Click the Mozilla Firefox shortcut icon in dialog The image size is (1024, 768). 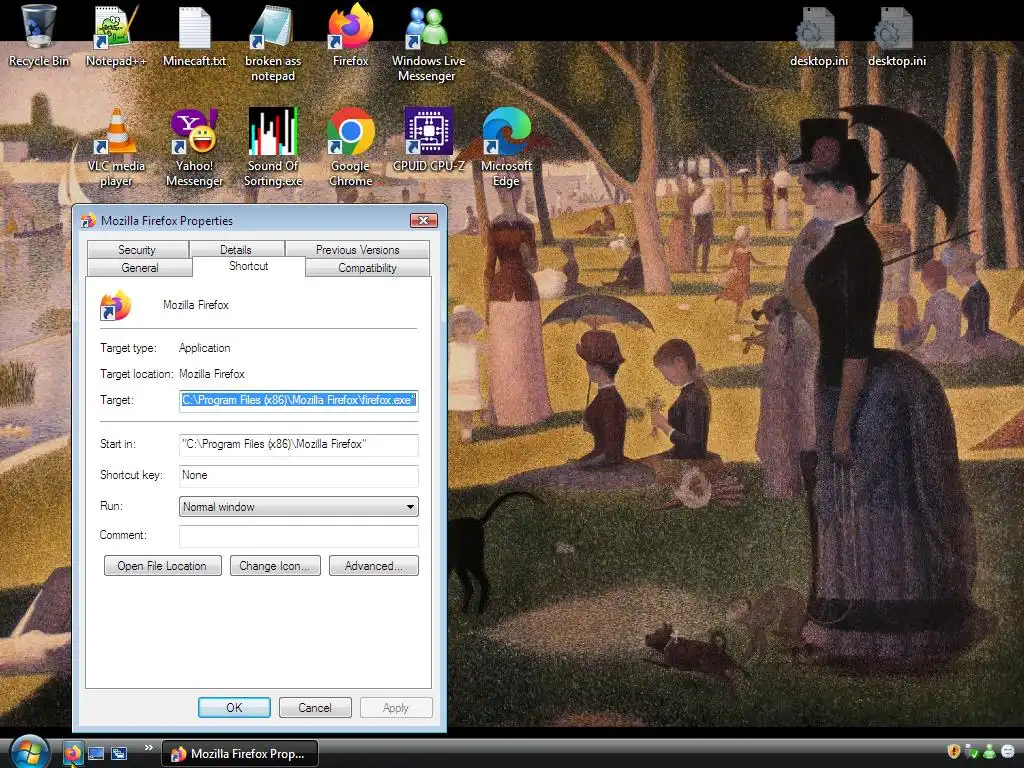116,306
